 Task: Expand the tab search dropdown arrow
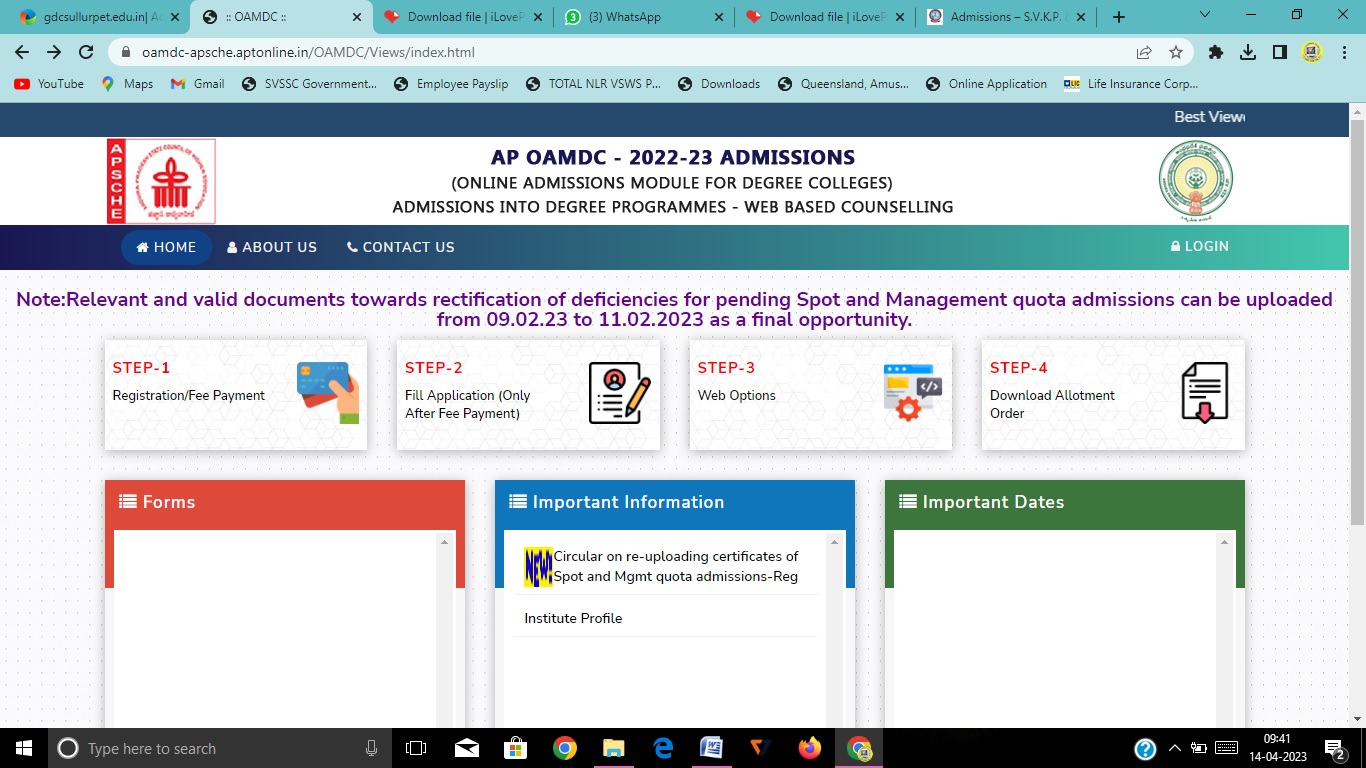coord(1204,16)
